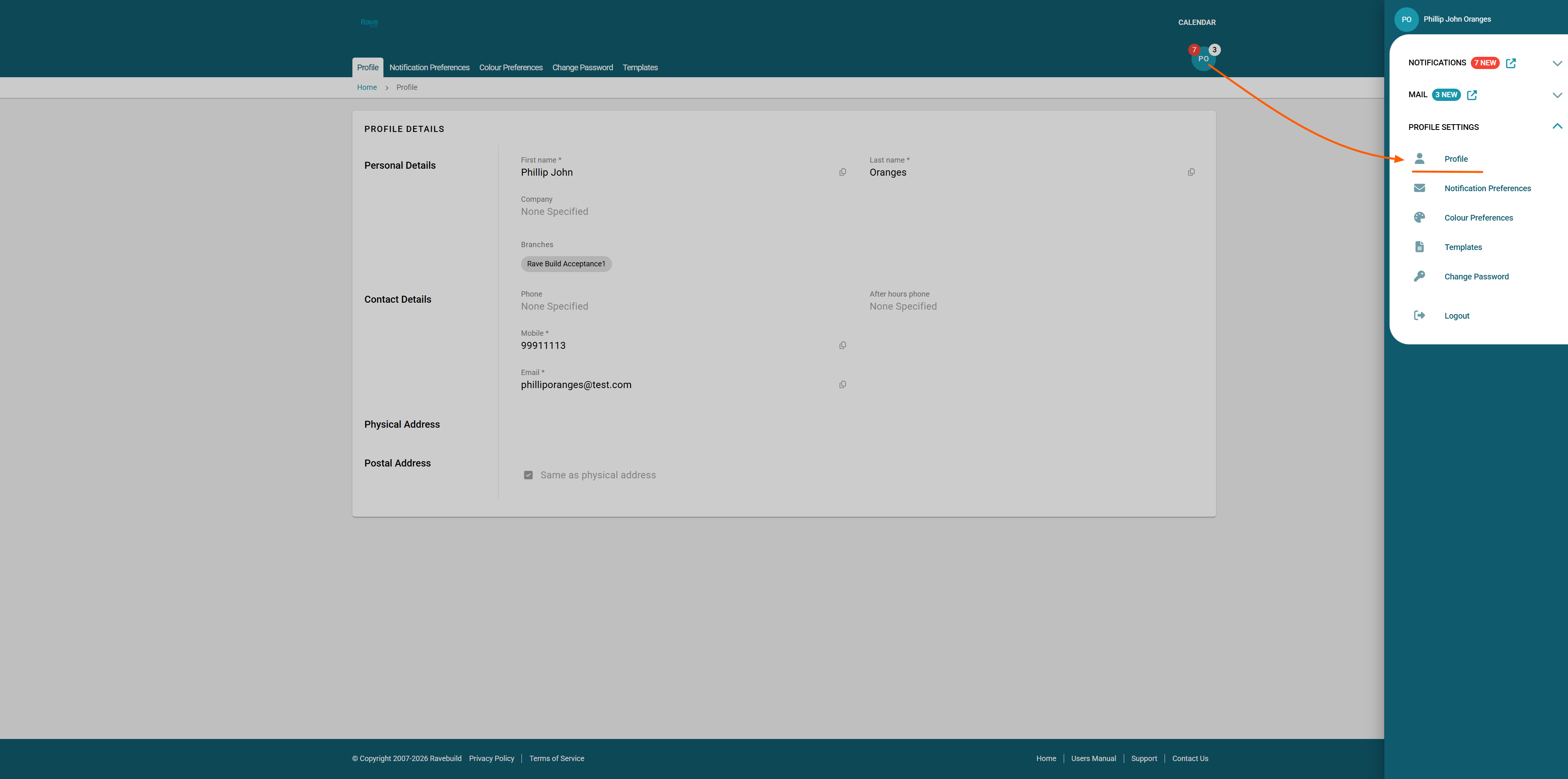Collapse the Profile Settings section

1557,127
